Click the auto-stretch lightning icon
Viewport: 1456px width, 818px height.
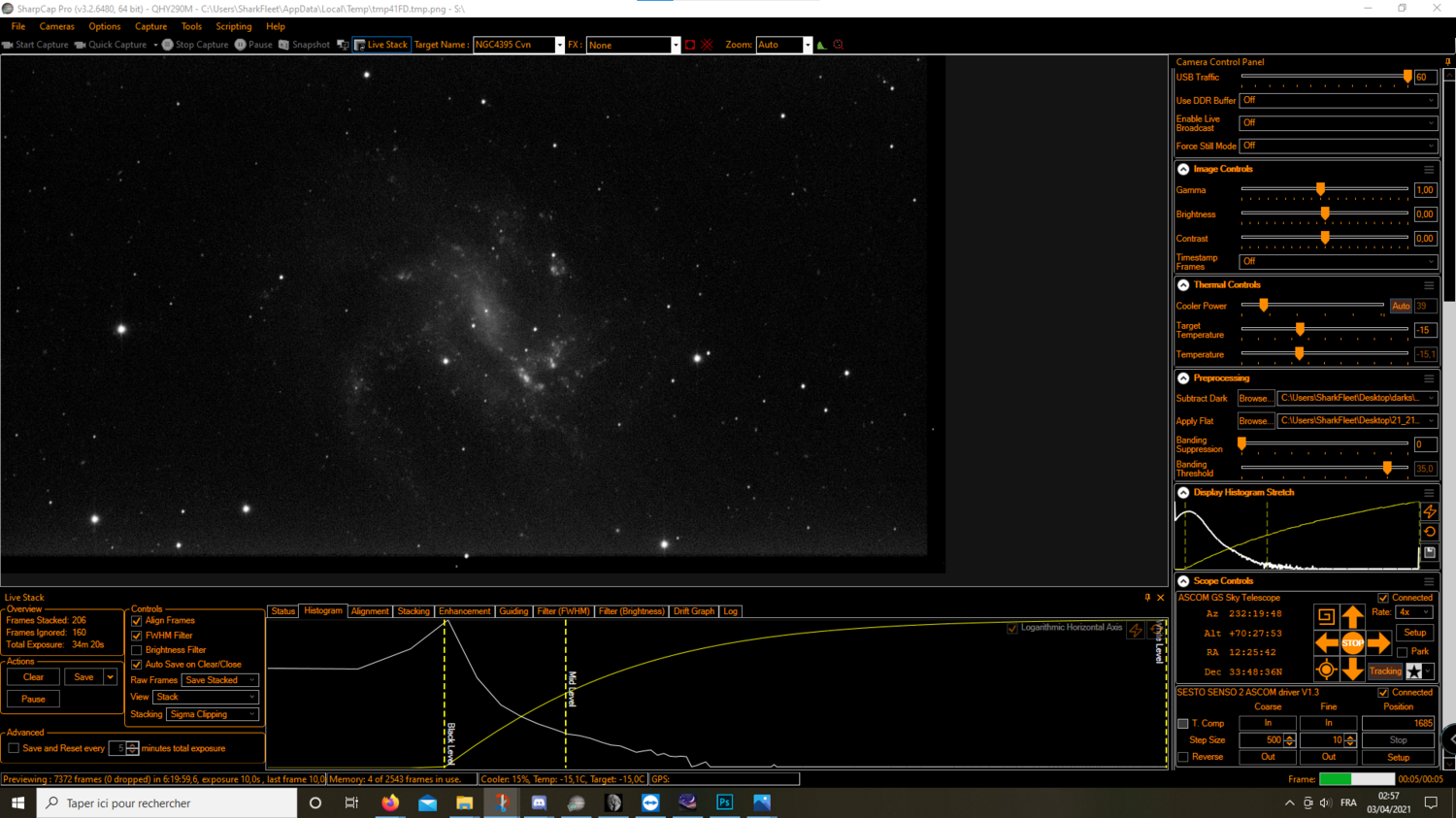[x=1429, y=511]
